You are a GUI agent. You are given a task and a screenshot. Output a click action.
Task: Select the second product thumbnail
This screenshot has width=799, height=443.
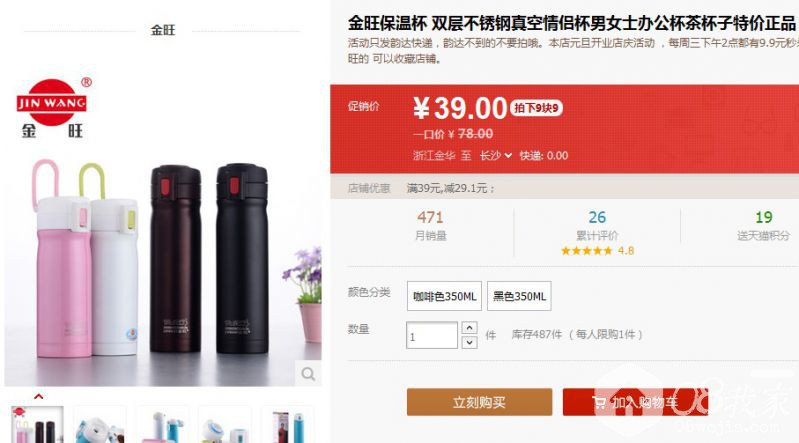100,425
